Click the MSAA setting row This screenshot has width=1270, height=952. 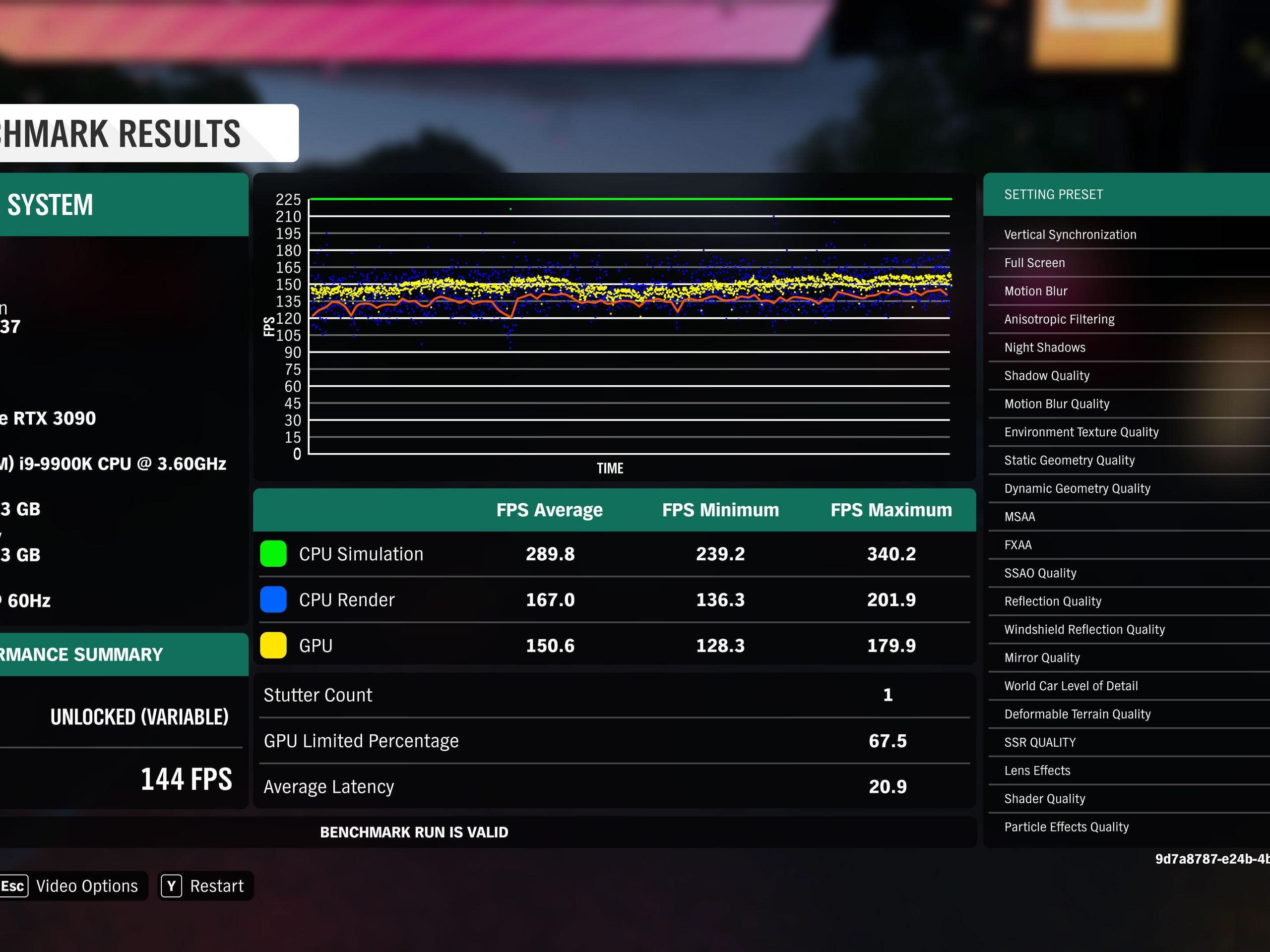click(x=1019, y=517)
